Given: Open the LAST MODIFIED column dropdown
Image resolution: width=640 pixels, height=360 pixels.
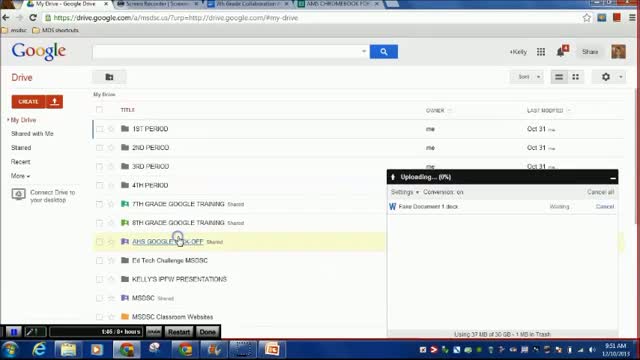Looking at the screenshot, I should tap(569, 111).
